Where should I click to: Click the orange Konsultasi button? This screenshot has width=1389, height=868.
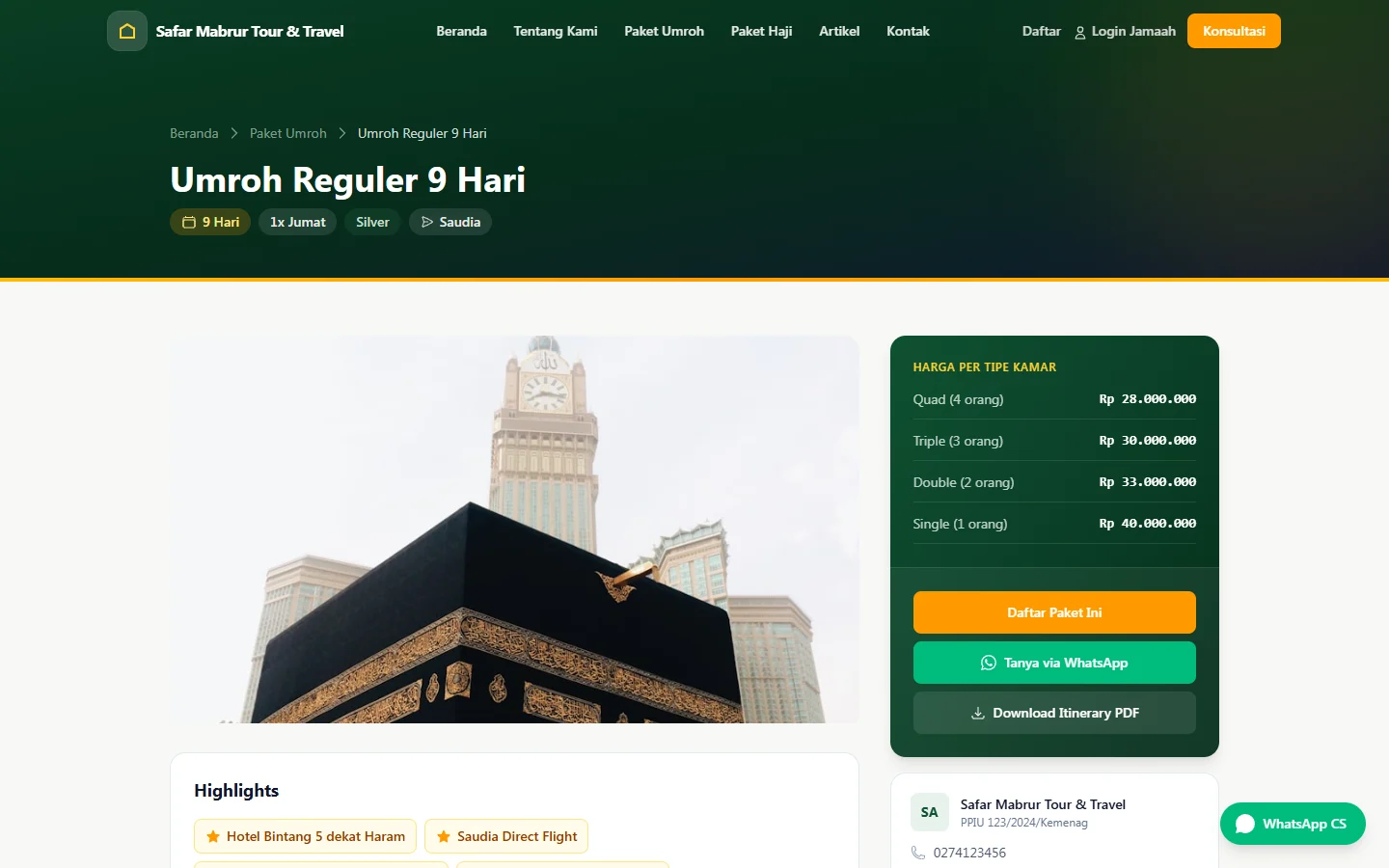click(1234, 31)
